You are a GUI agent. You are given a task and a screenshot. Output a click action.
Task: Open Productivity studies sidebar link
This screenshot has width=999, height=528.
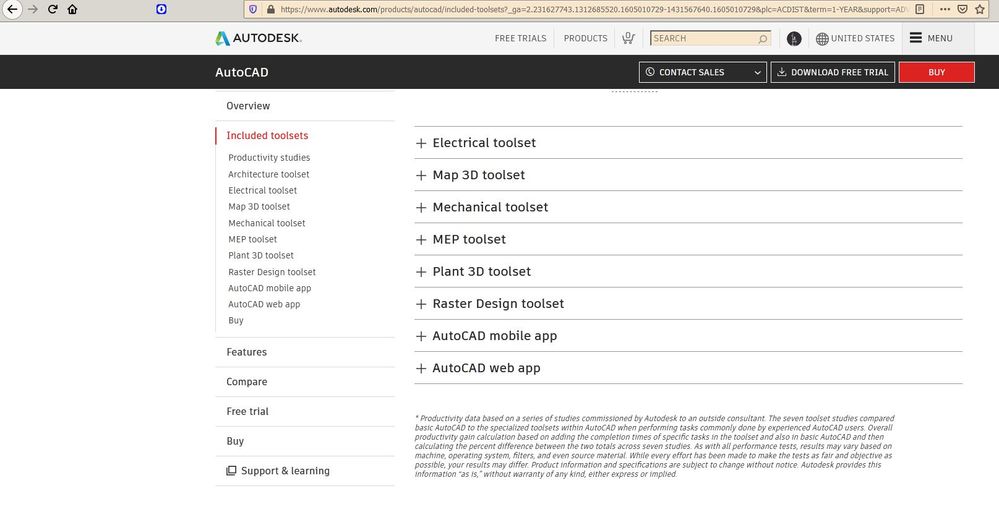click(269, 157)
